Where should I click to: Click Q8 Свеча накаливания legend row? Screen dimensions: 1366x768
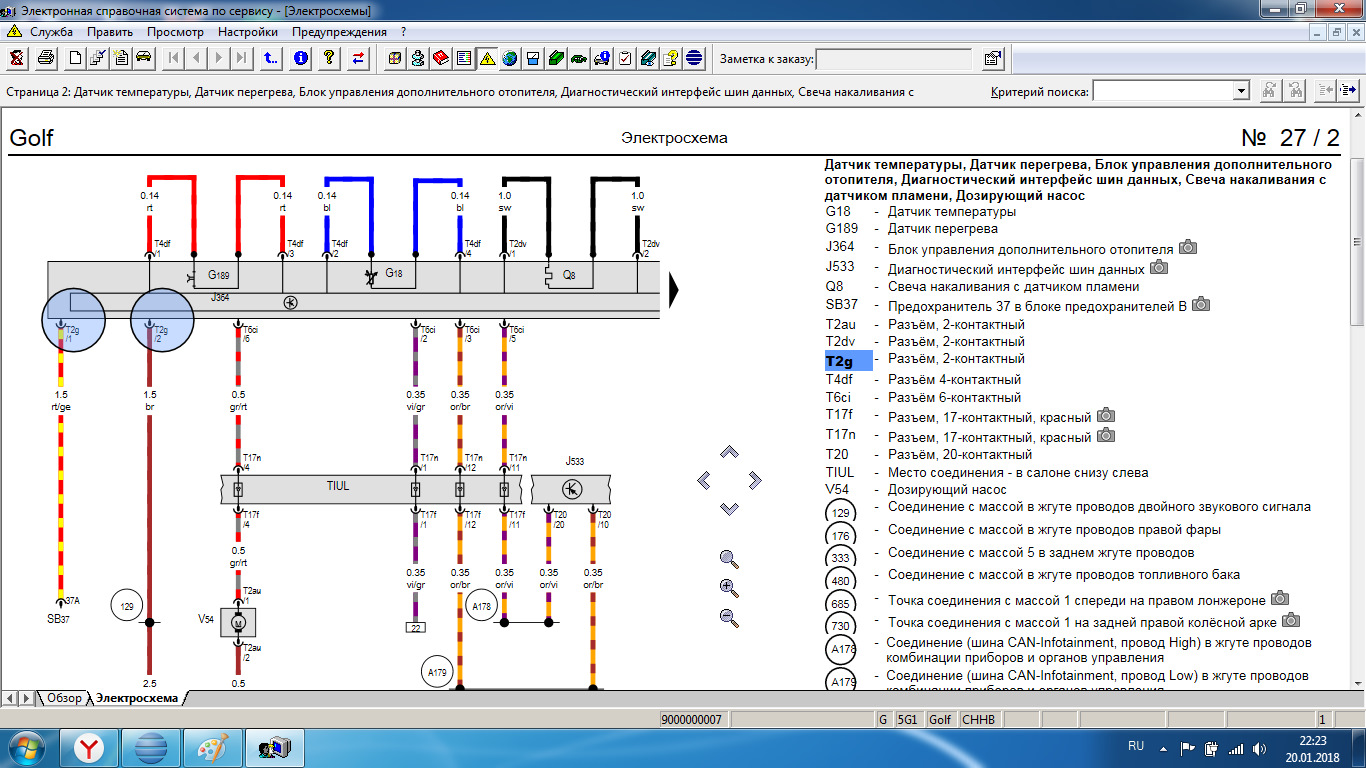coord(982,286)
